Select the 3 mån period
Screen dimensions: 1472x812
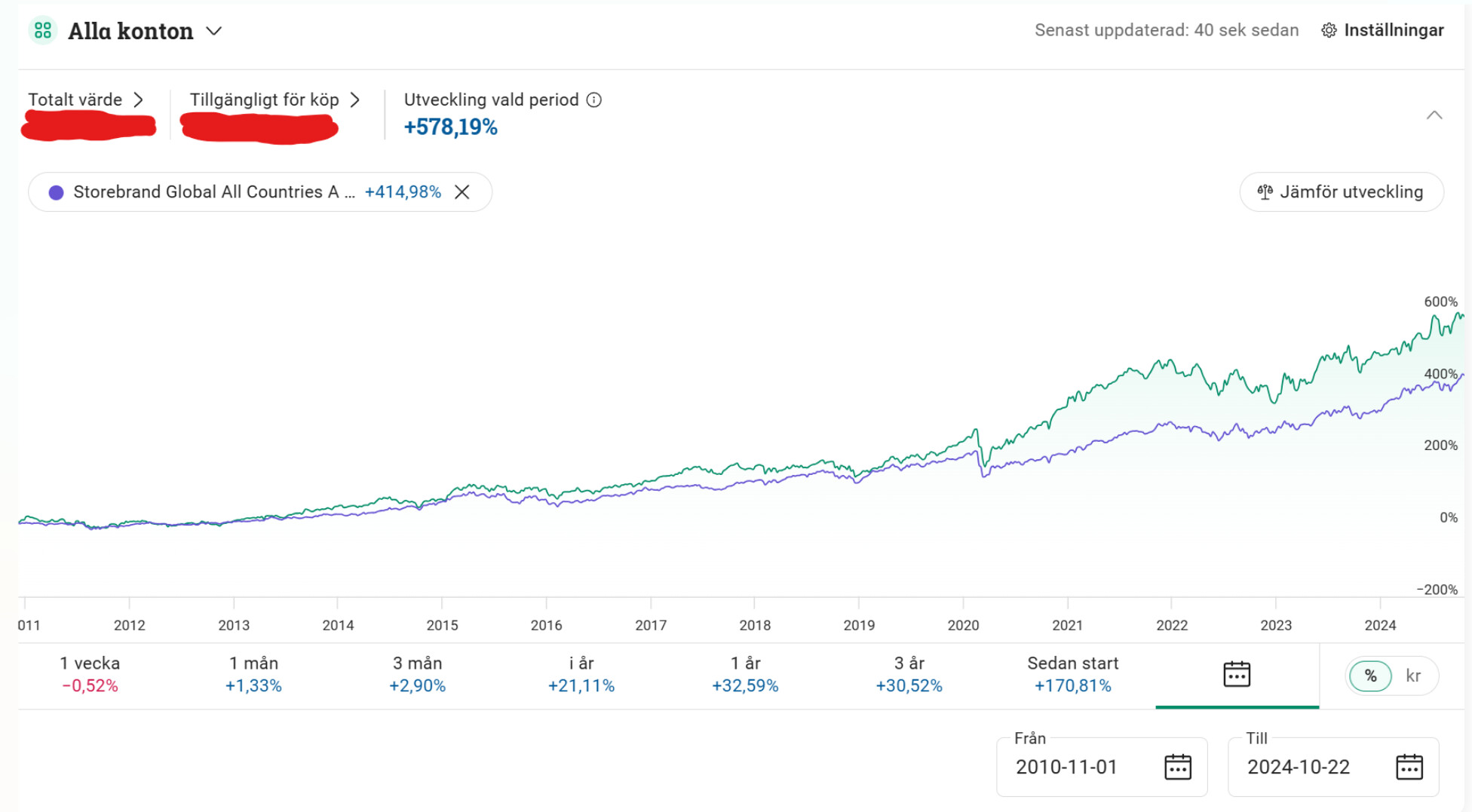point(417,675)
